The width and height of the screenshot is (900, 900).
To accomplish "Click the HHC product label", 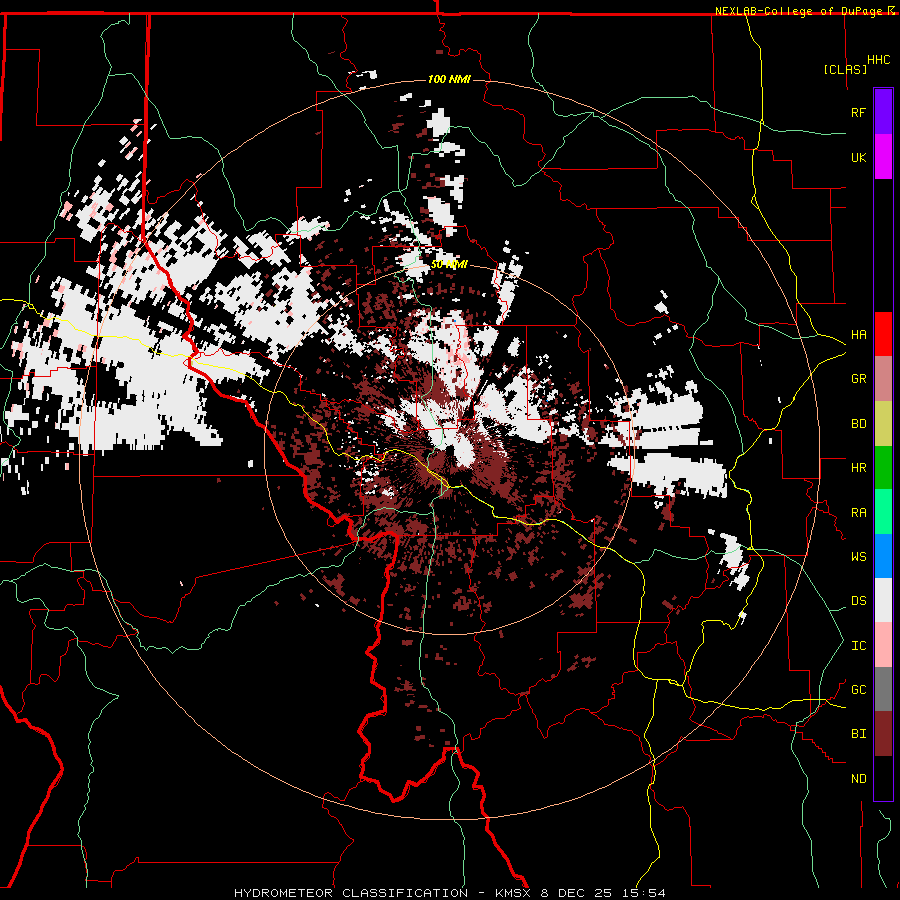I will click(x=878, y=60).
